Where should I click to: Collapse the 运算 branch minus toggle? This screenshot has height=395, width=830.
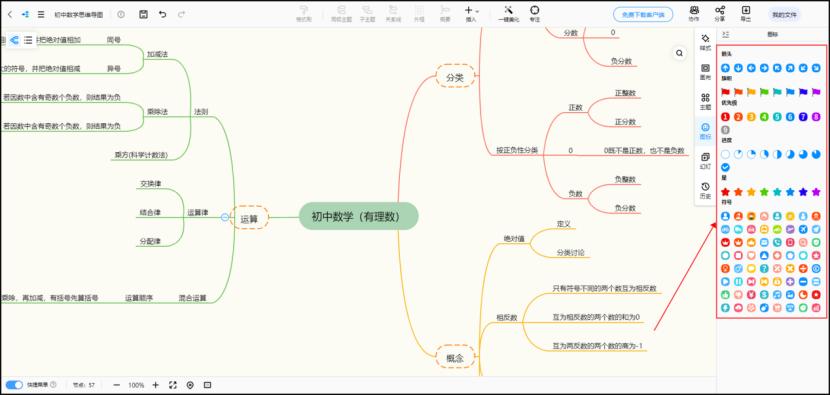(x=224, y=217)
